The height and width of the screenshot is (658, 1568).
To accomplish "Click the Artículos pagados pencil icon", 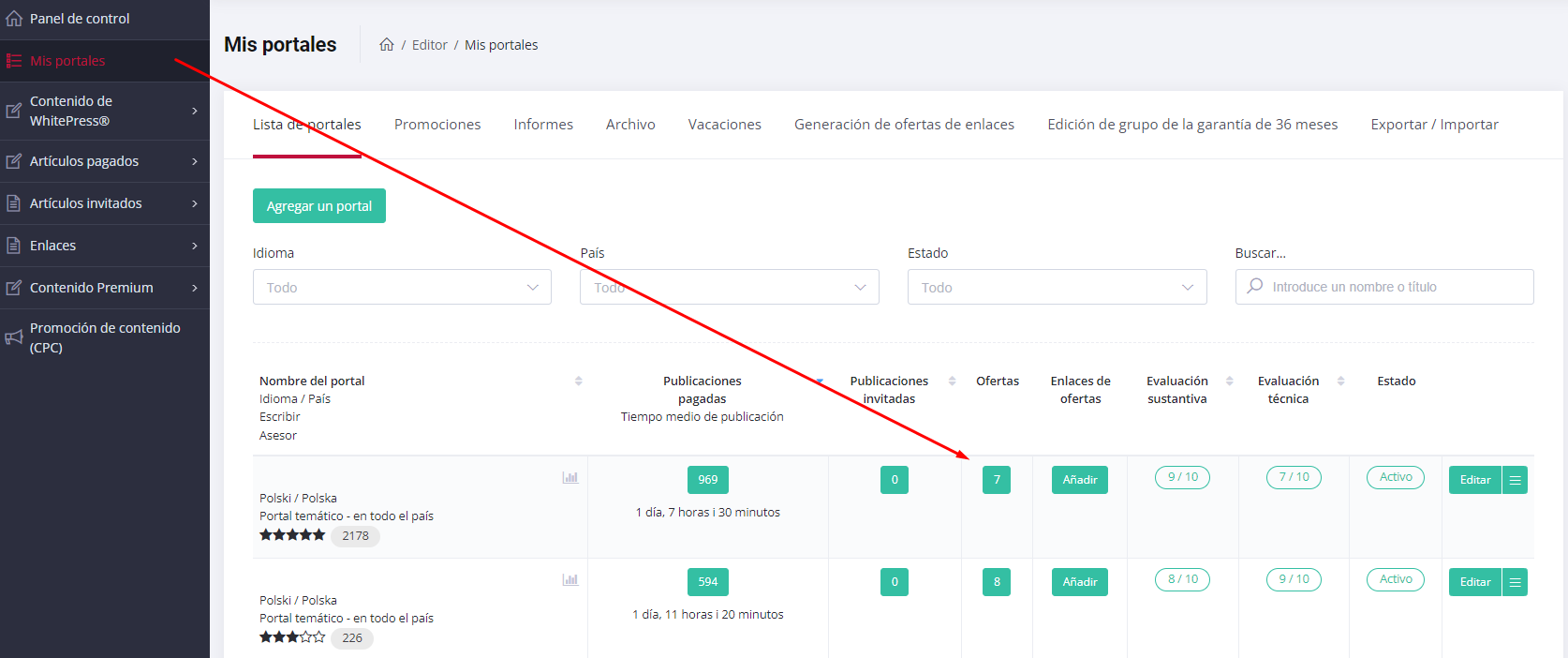I will pos(14,161).
